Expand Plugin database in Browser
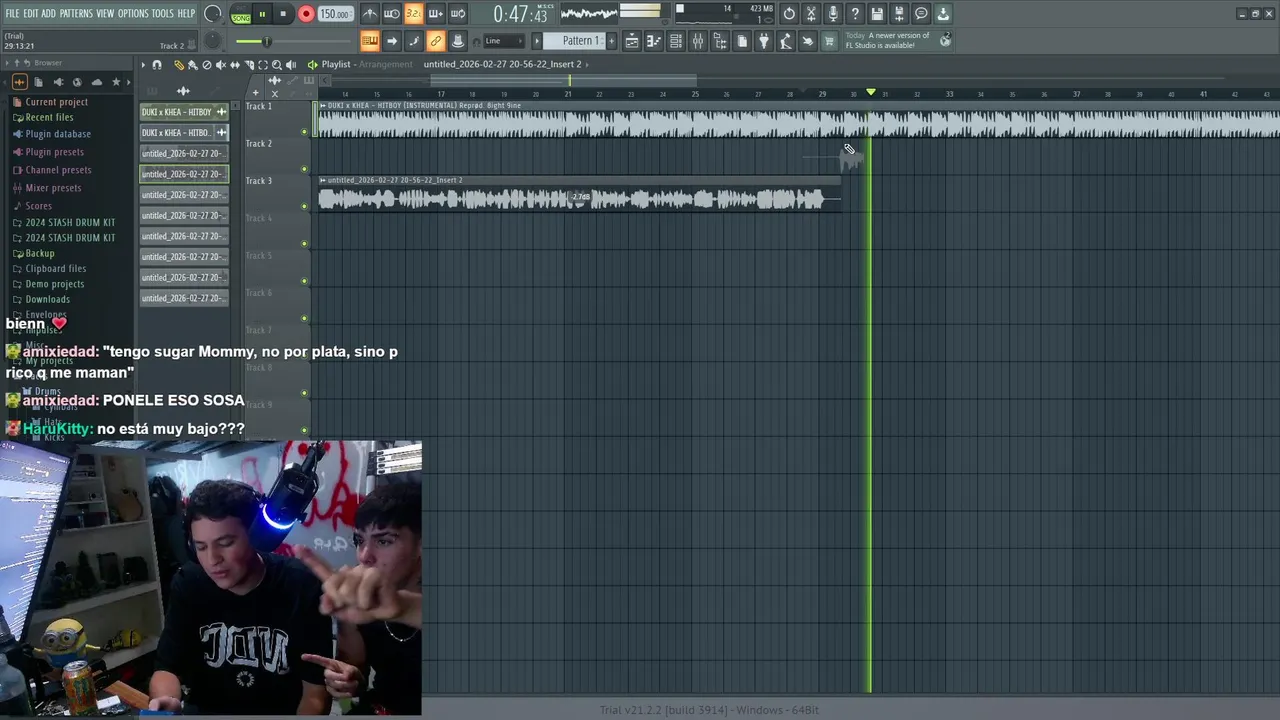 point(58,134)
